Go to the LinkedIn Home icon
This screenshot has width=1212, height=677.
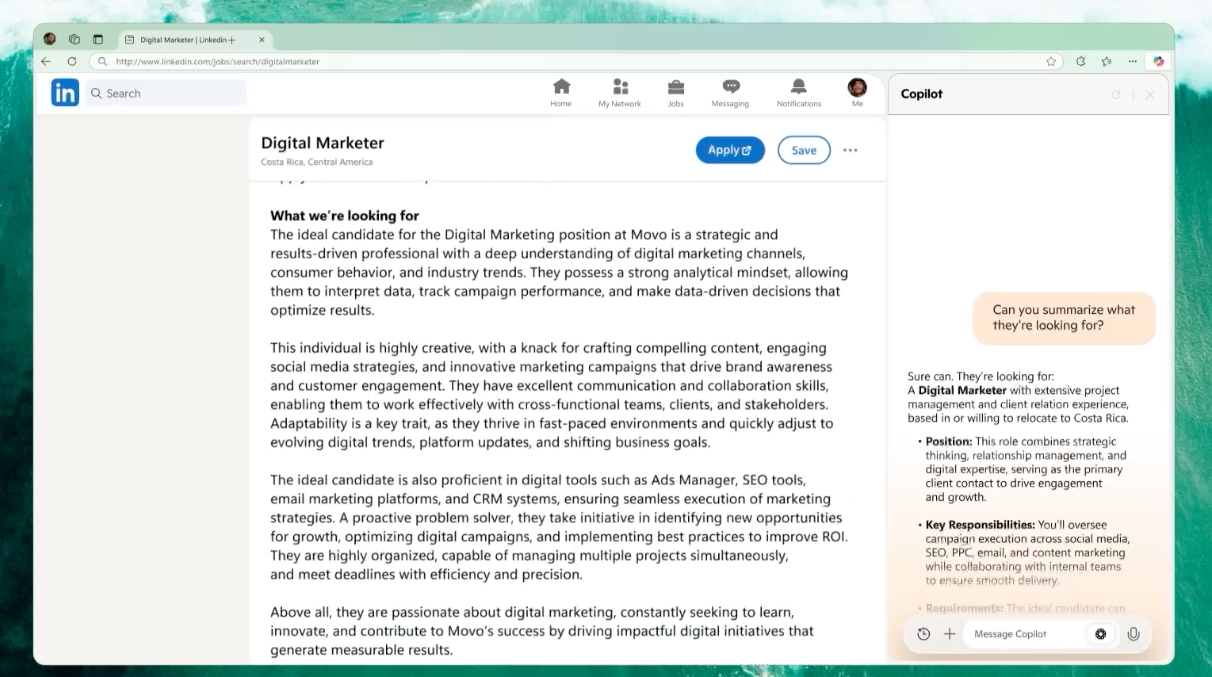tap(561, 88)
